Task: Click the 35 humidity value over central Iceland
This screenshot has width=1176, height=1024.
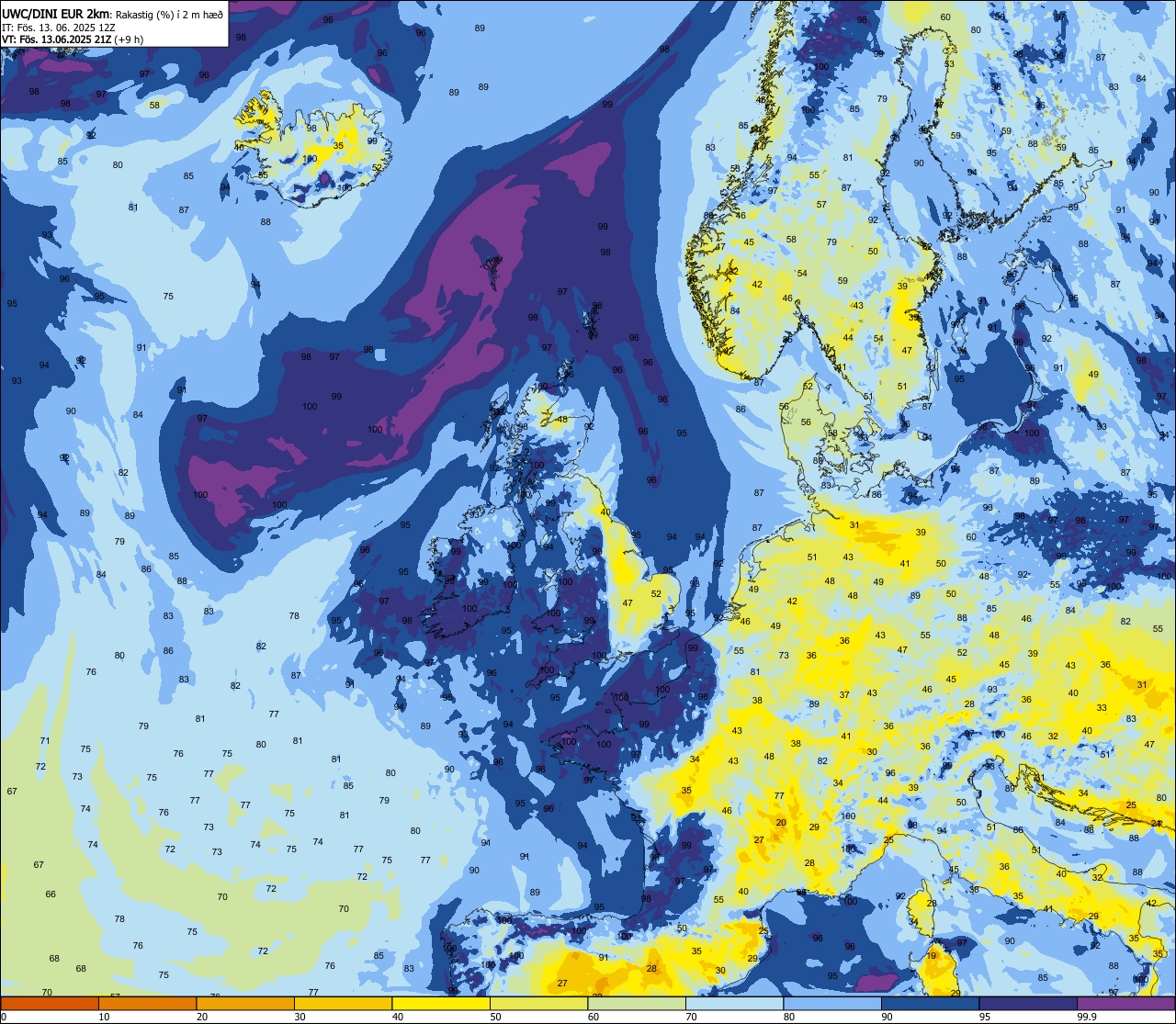Action: 338,146
